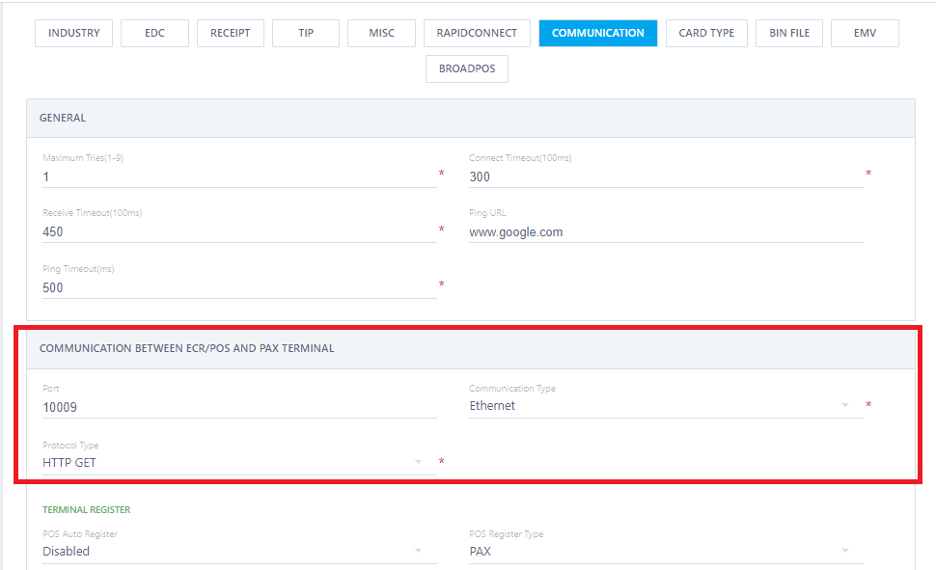The image size is (936, 570).
Task: Switch to the BIN FILE tab
Action: pyautogui.click(x=789, y=33)
